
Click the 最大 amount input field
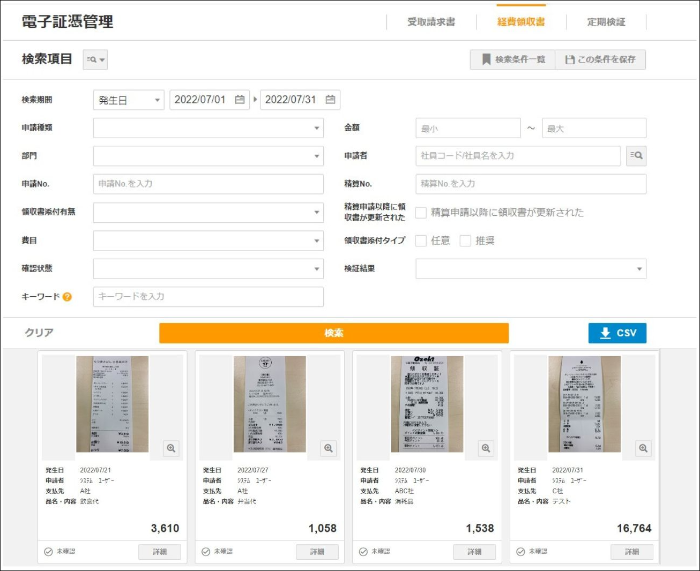click(x=594, y=128)
